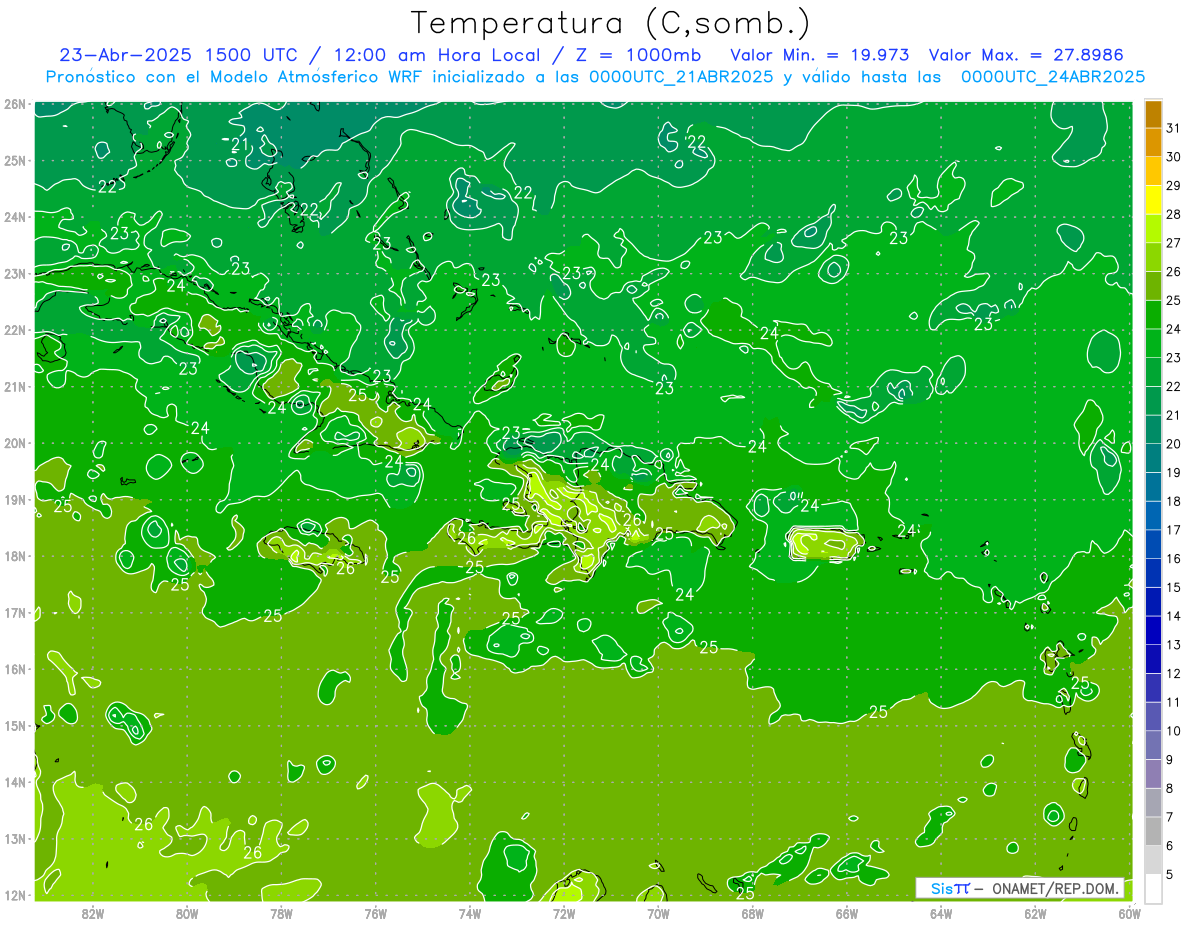Click the '24N' latitude axis label
Image resolution: width=1200 pixels, height=927 pixels.
(15, 217)
